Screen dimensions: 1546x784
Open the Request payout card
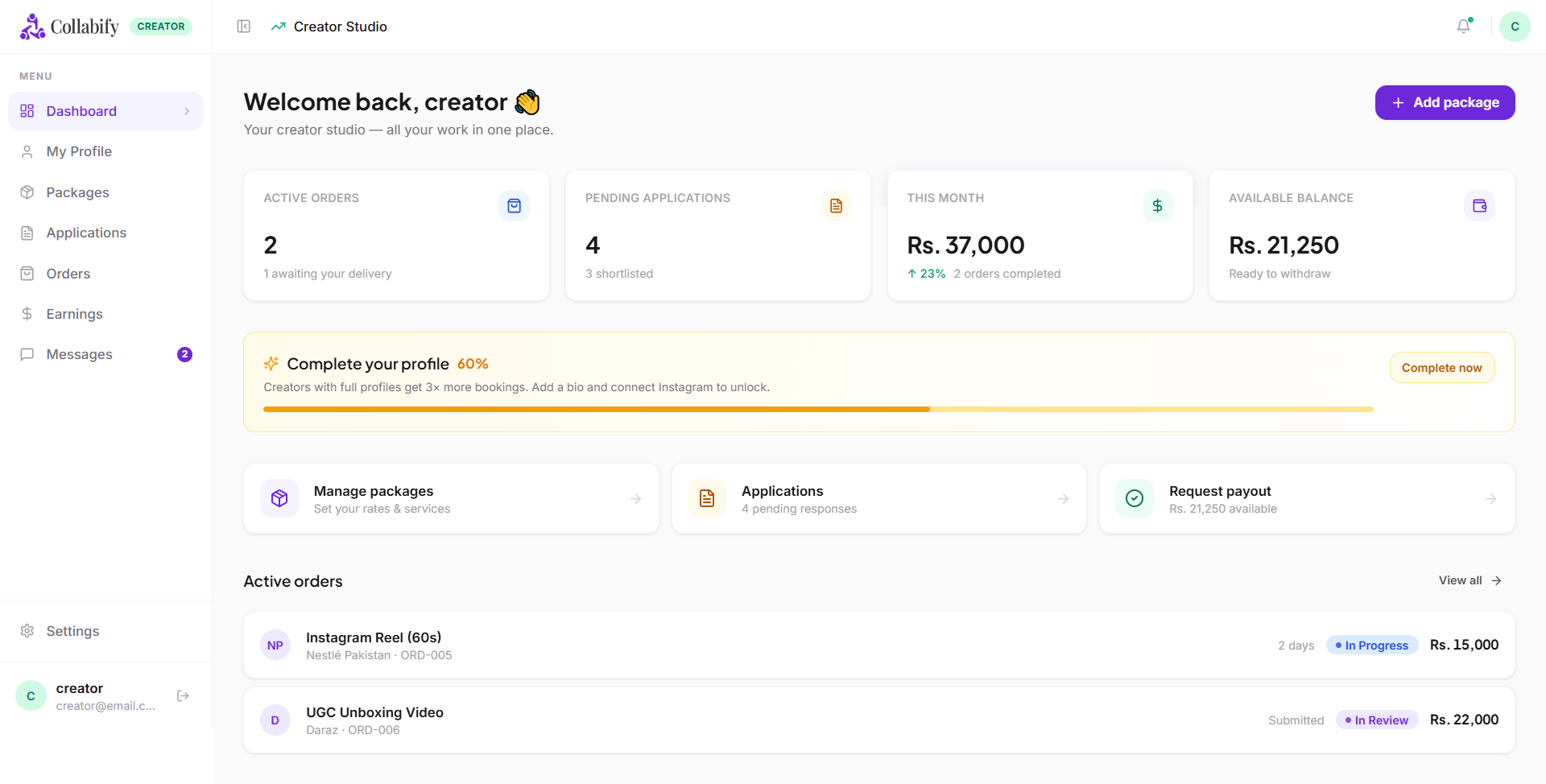pyautogui.click(x=1307, y=498)
